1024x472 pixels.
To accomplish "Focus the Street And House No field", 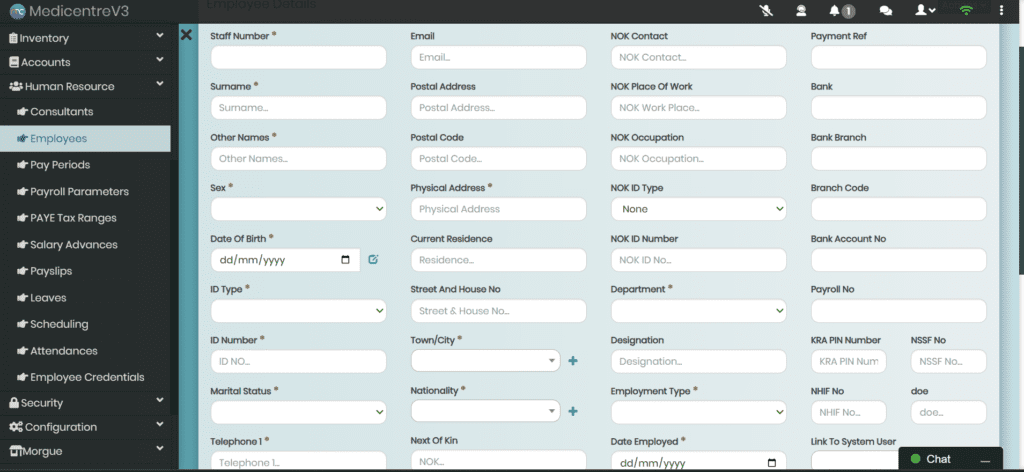I will [x=498, y=311].
